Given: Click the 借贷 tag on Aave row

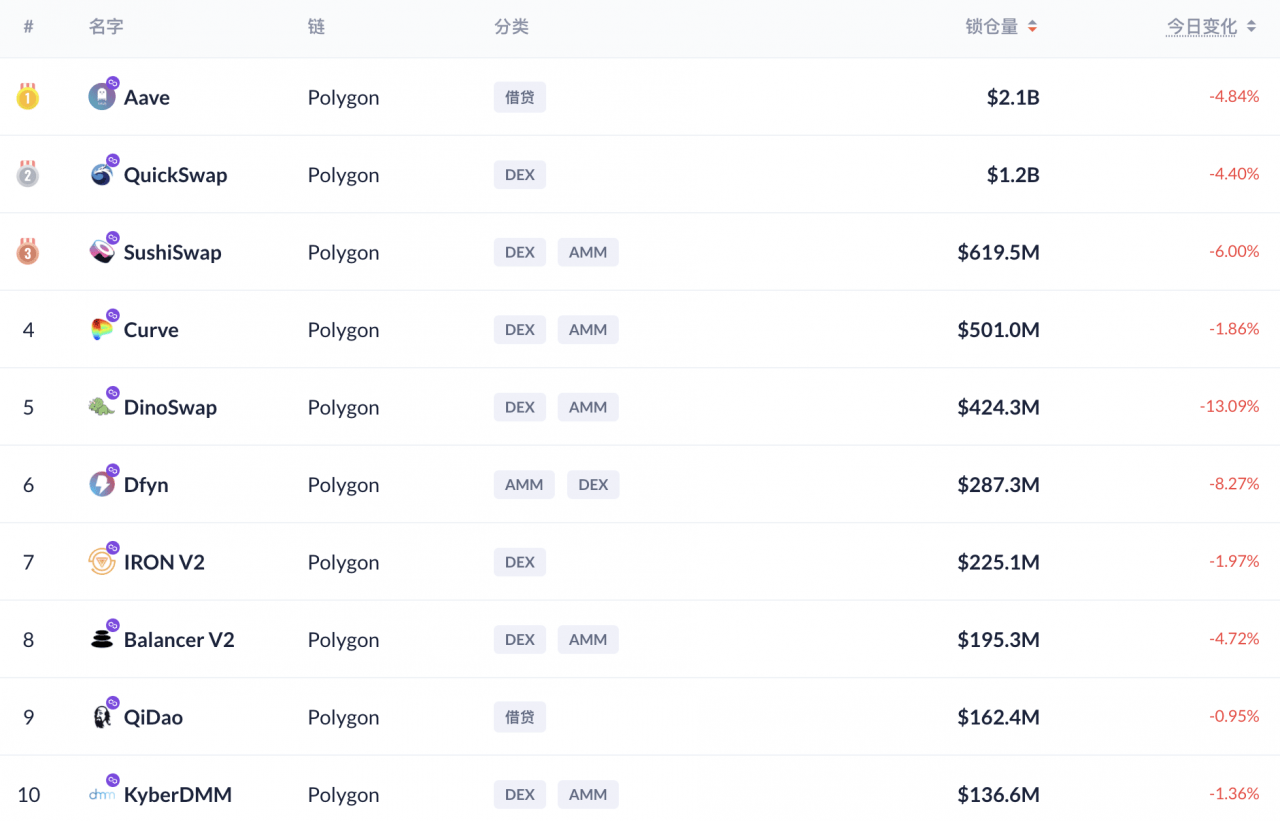Looking at the screenshot, I should (520, 97).
